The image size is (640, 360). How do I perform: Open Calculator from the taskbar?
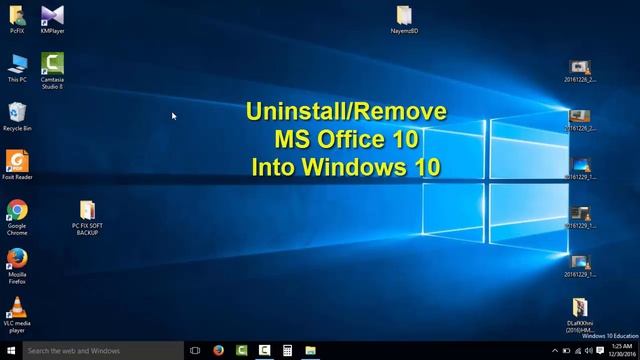pyautogui.click(x=287, y=351)
